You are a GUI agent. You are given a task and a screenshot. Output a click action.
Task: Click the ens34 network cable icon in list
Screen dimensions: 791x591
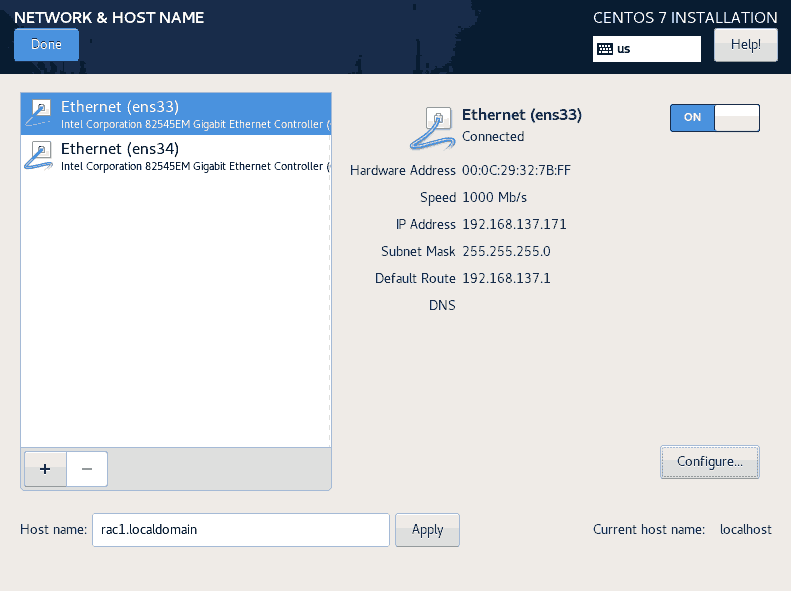[38, 155]
